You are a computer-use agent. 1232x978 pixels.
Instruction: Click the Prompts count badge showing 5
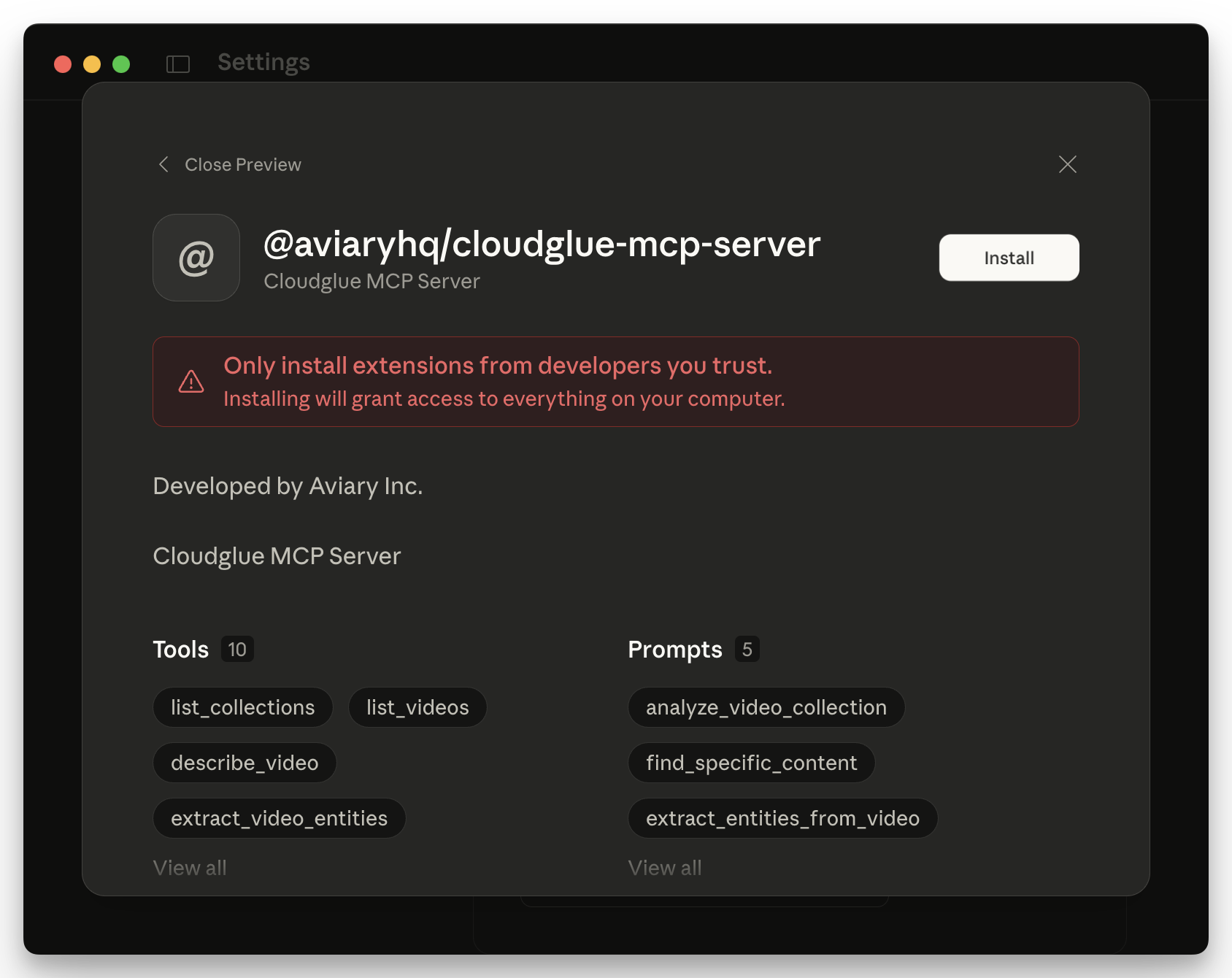click(x=747, y=649)
